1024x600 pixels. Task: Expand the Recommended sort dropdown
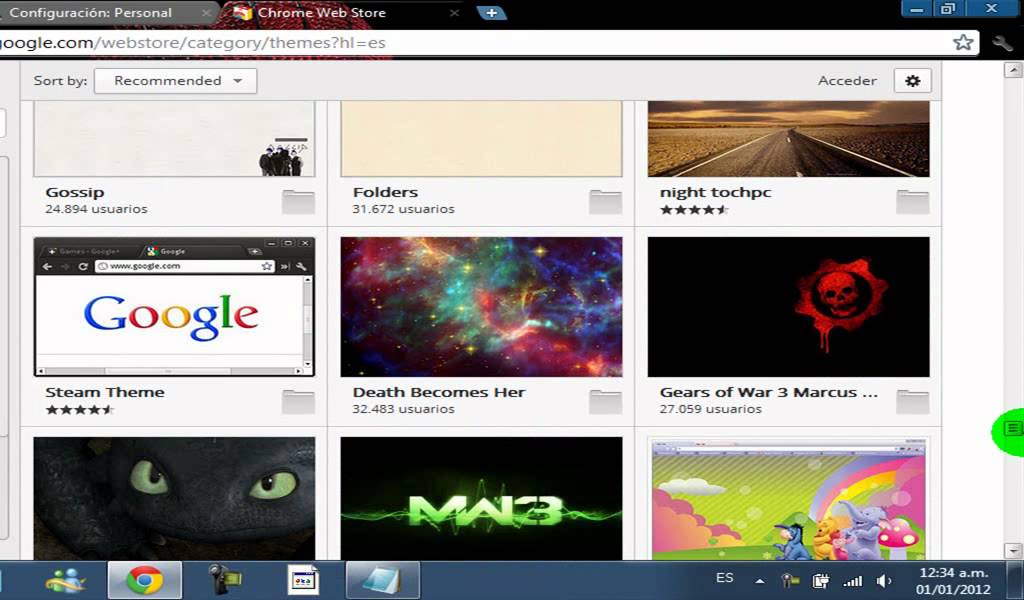click(x=176, y=81)
